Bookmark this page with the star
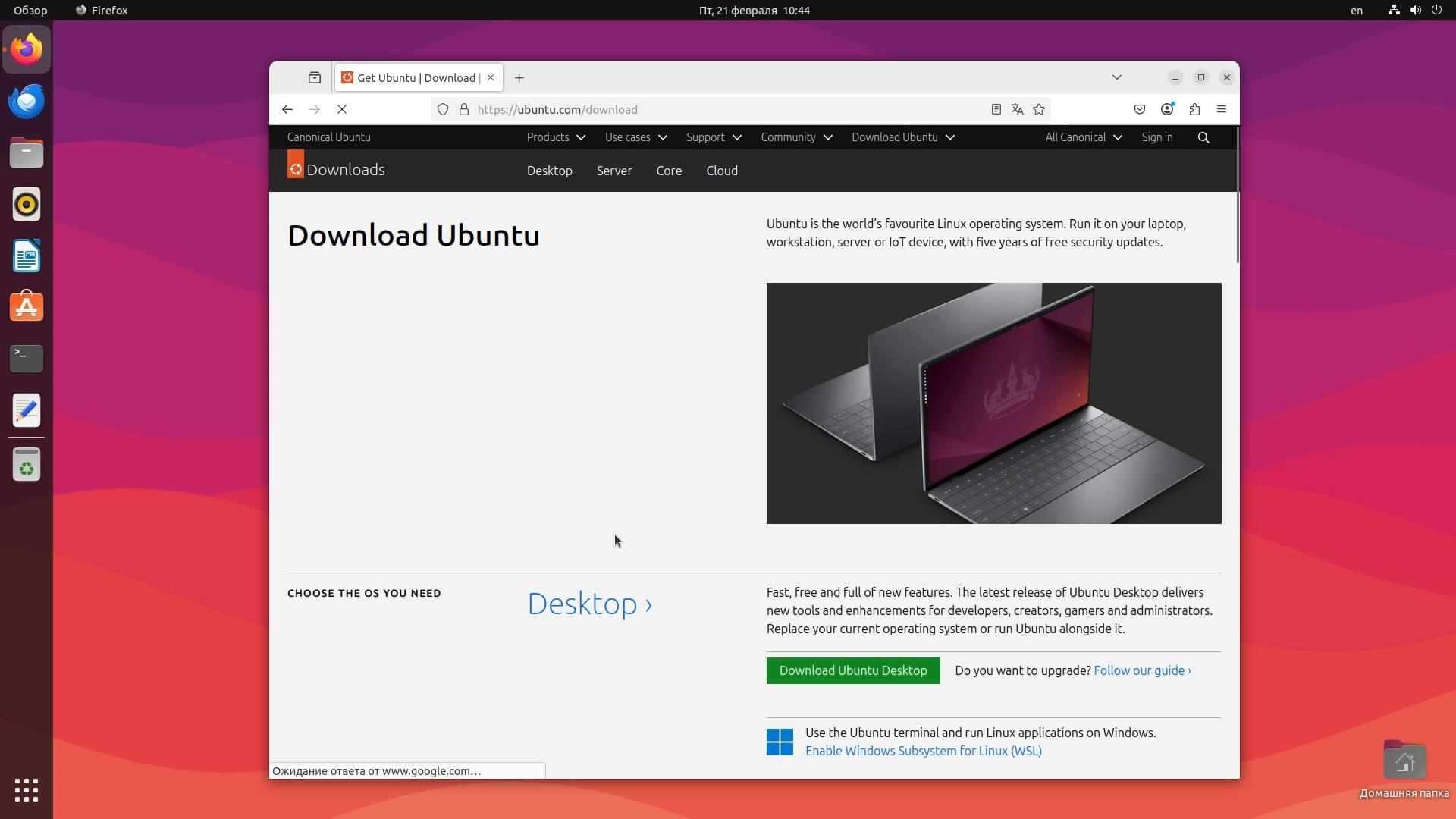The height and width of the screenshot is (819, 1456). click(x=1039, y=109)
